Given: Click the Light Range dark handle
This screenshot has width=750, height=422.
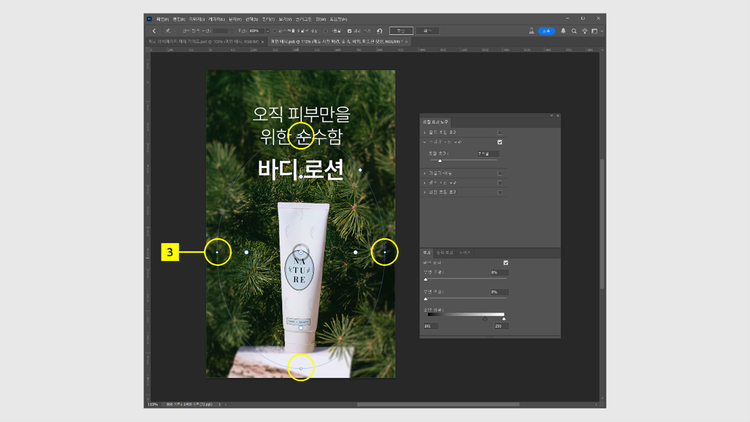Looking at the screenshot, I should pyautogui.click(x=485, y=319).
